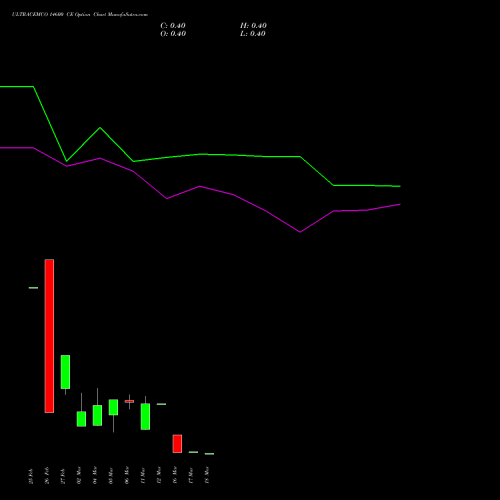This screenshot has width=500, height=500.
Task: Click the green candle for 11 Mar
Action: tap(145, 417)
